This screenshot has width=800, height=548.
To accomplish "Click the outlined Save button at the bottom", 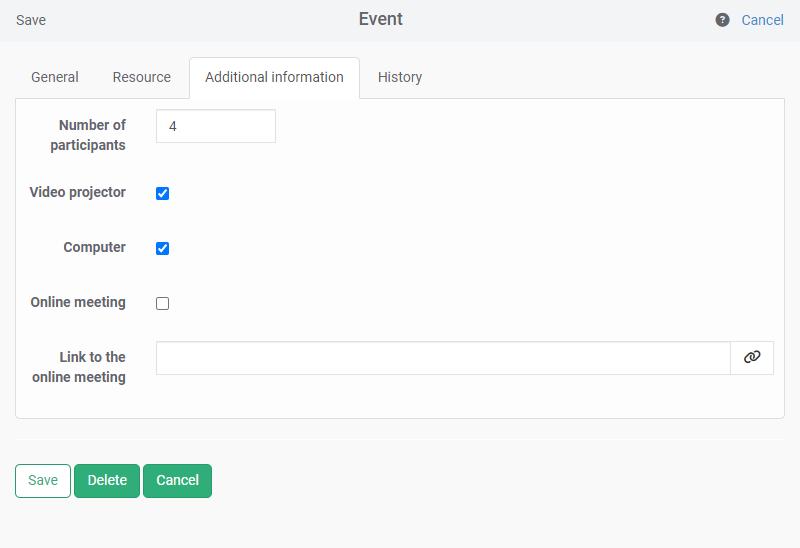I will [43, 481].
